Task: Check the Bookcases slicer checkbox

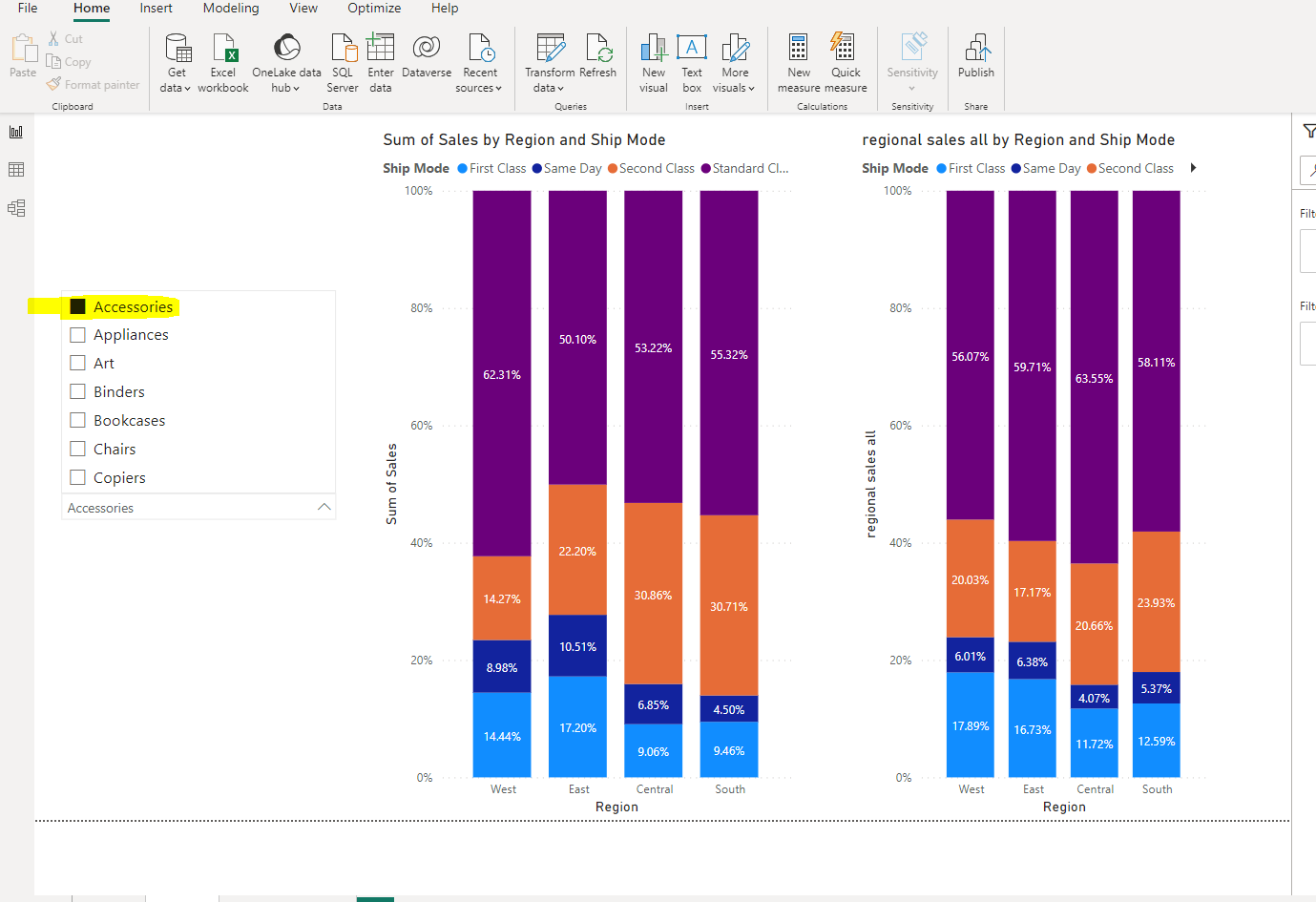Action: point(78,421)
